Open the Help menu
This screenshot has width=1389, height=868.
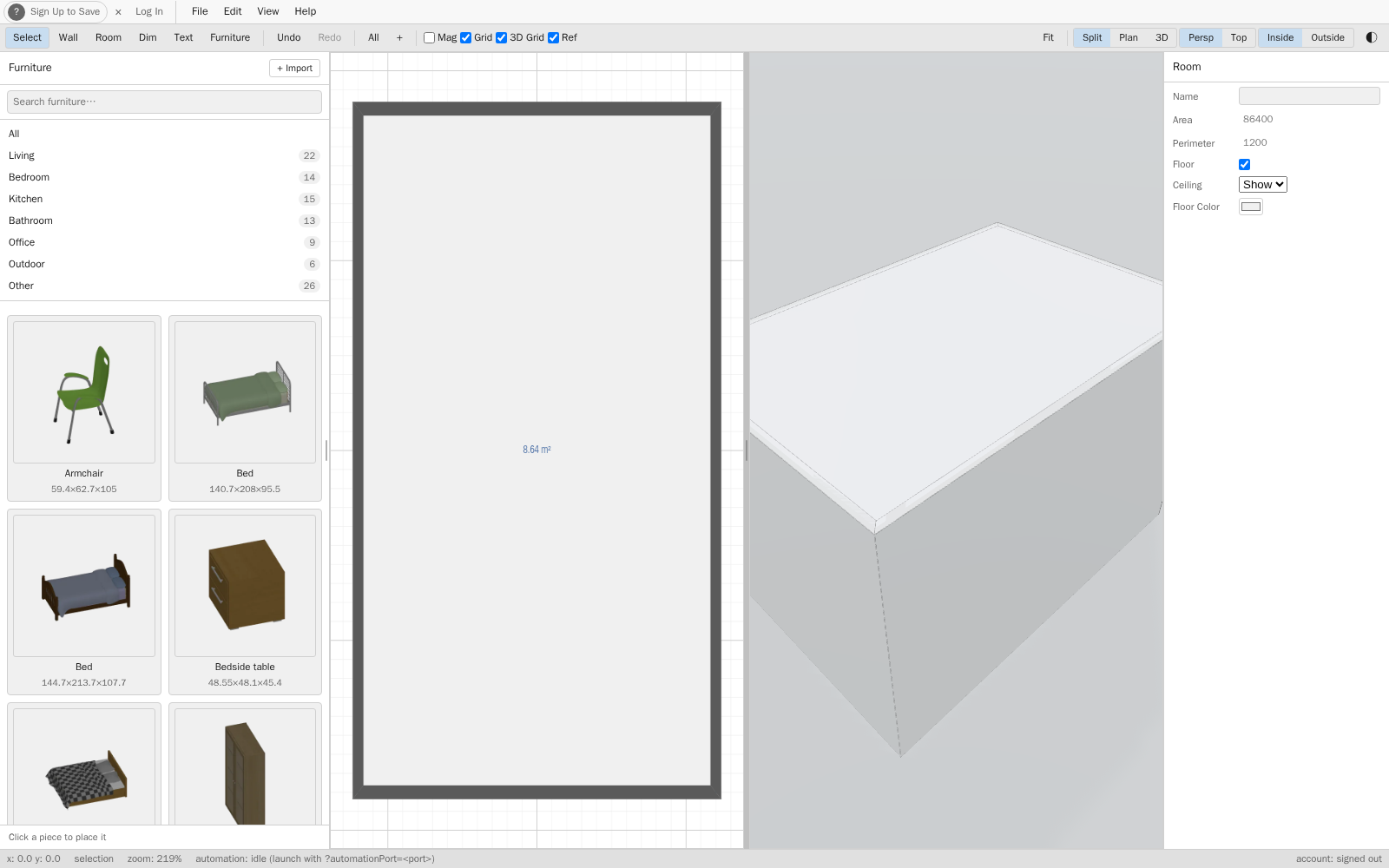(306, 11)
